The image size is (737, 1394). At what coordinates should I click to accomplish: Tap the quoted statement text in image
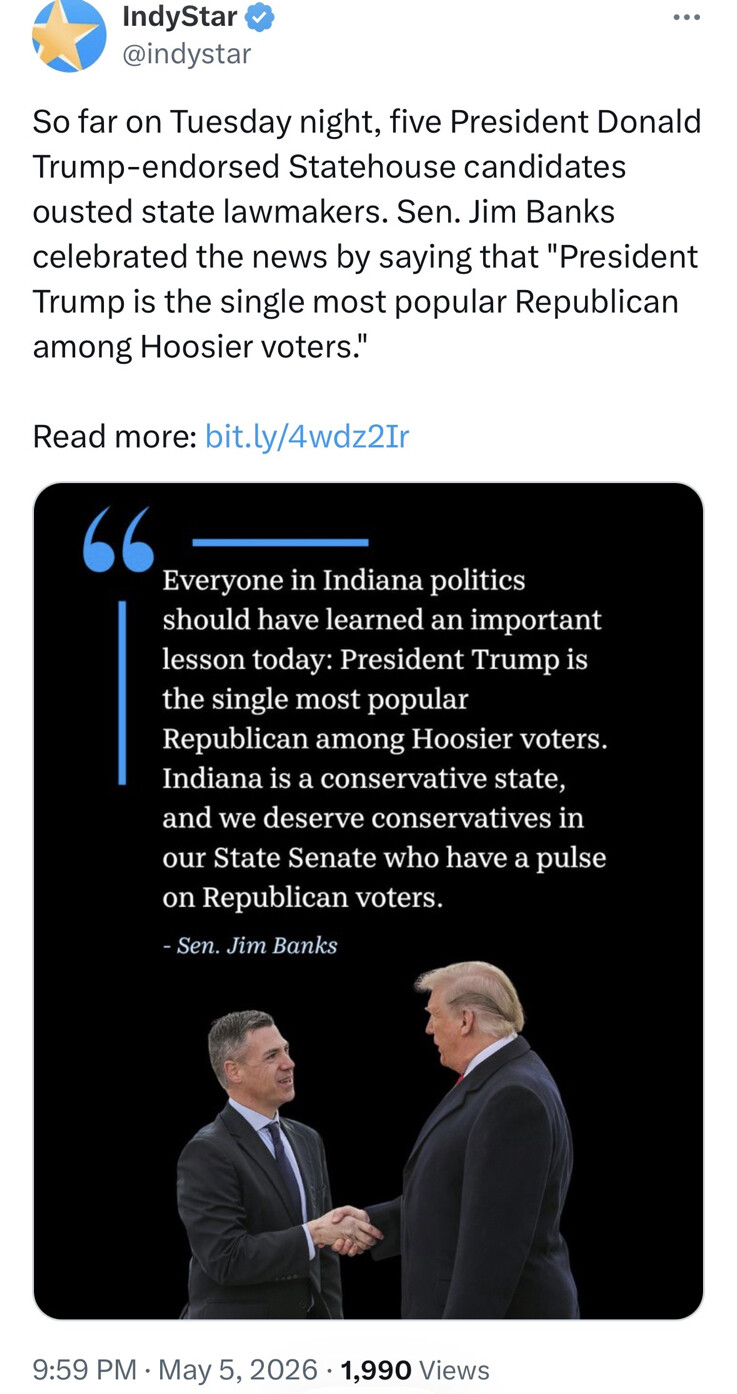(x=384, y=738)
